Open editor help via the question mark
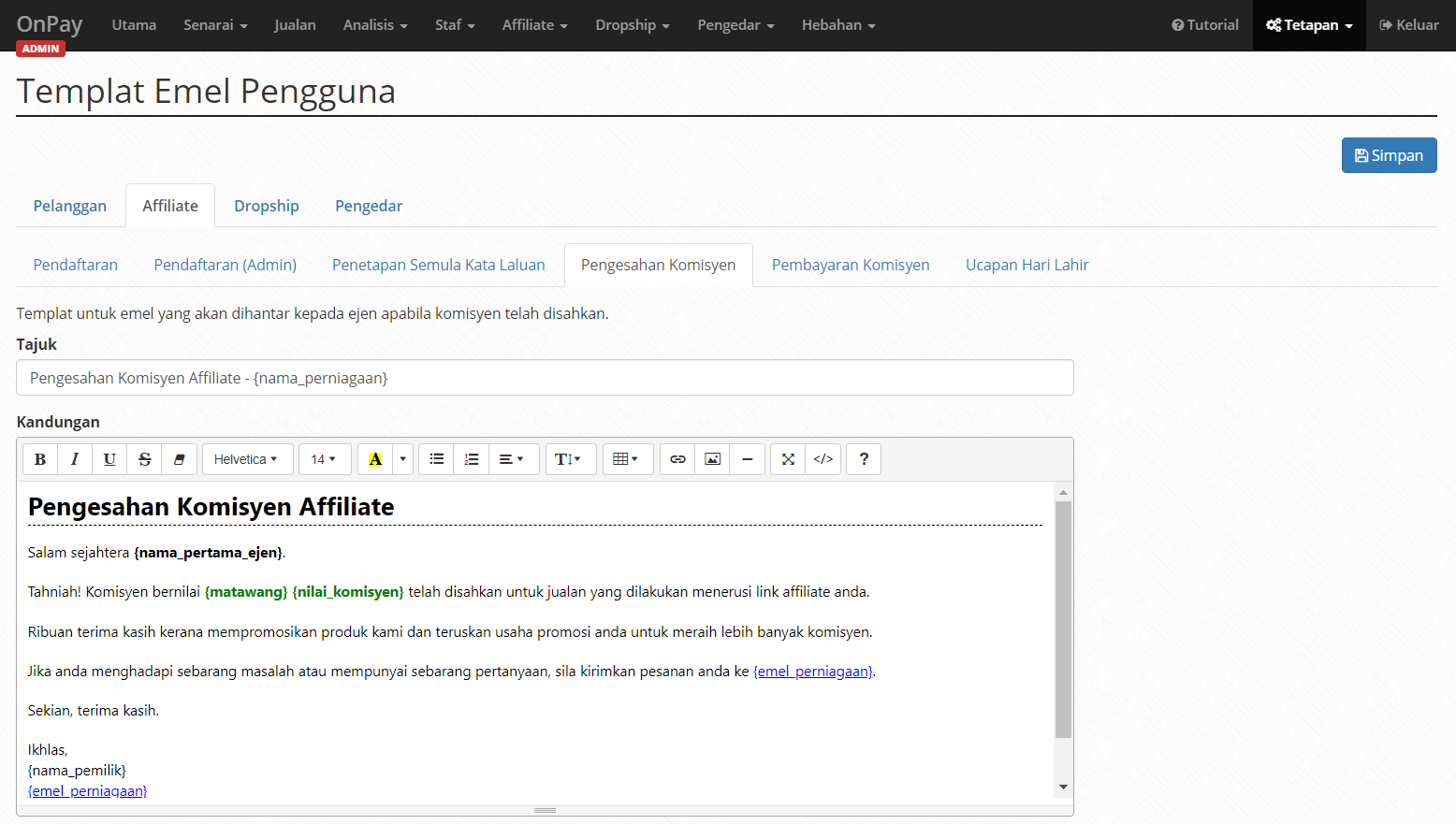 864,459
